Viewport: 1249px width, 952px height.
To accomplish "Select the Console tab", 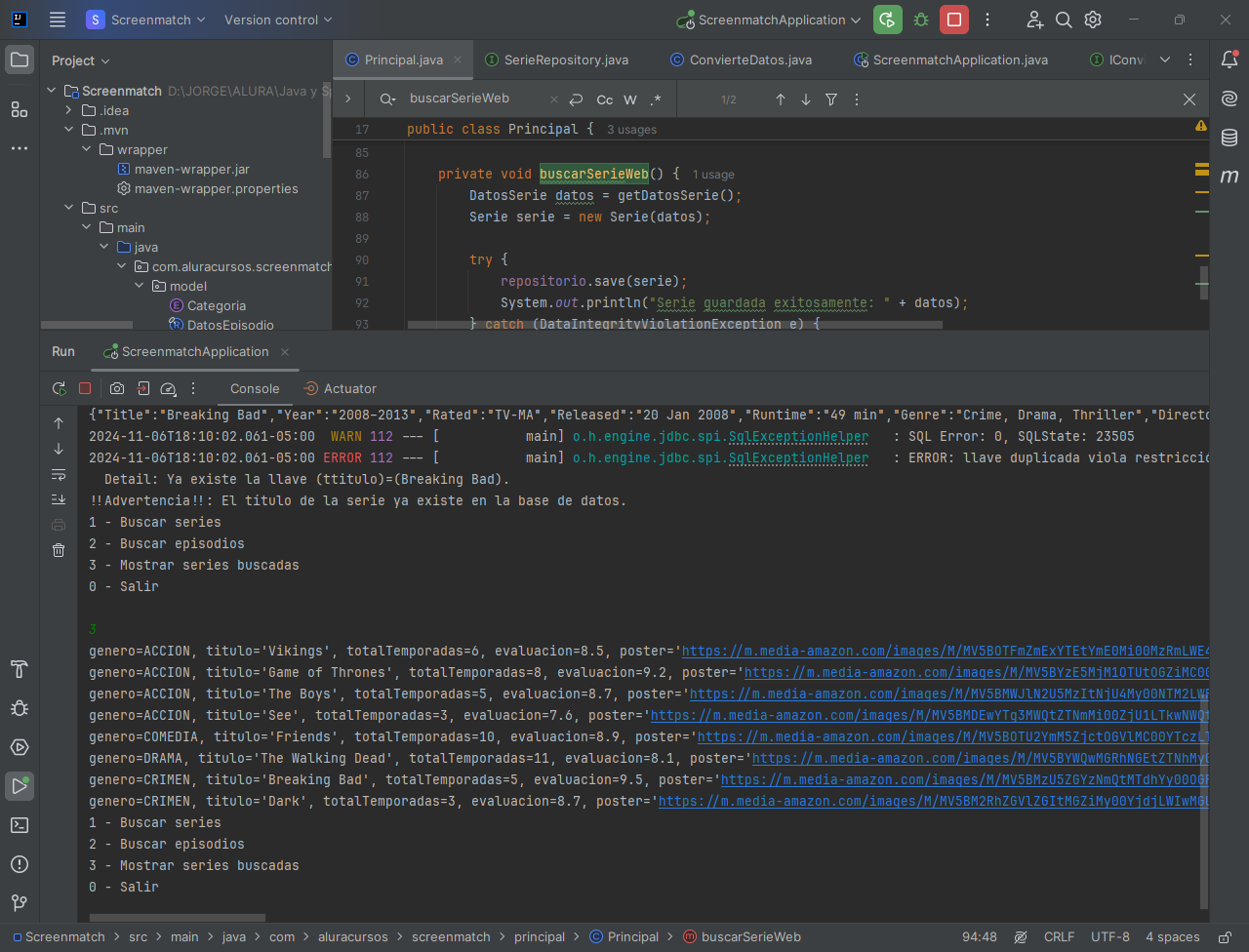I will (x=255, y=388).
